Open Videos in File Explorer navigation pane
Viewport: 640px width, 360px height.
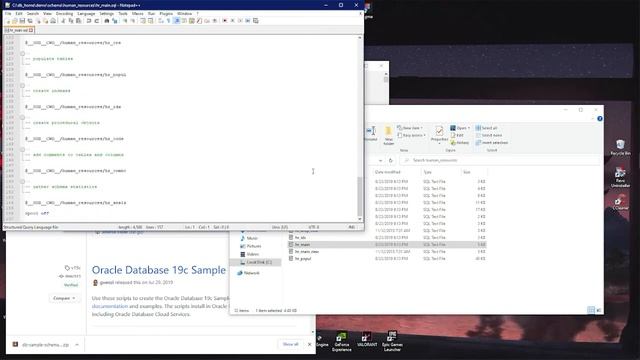pyautogui.click(x=249, y=254)
